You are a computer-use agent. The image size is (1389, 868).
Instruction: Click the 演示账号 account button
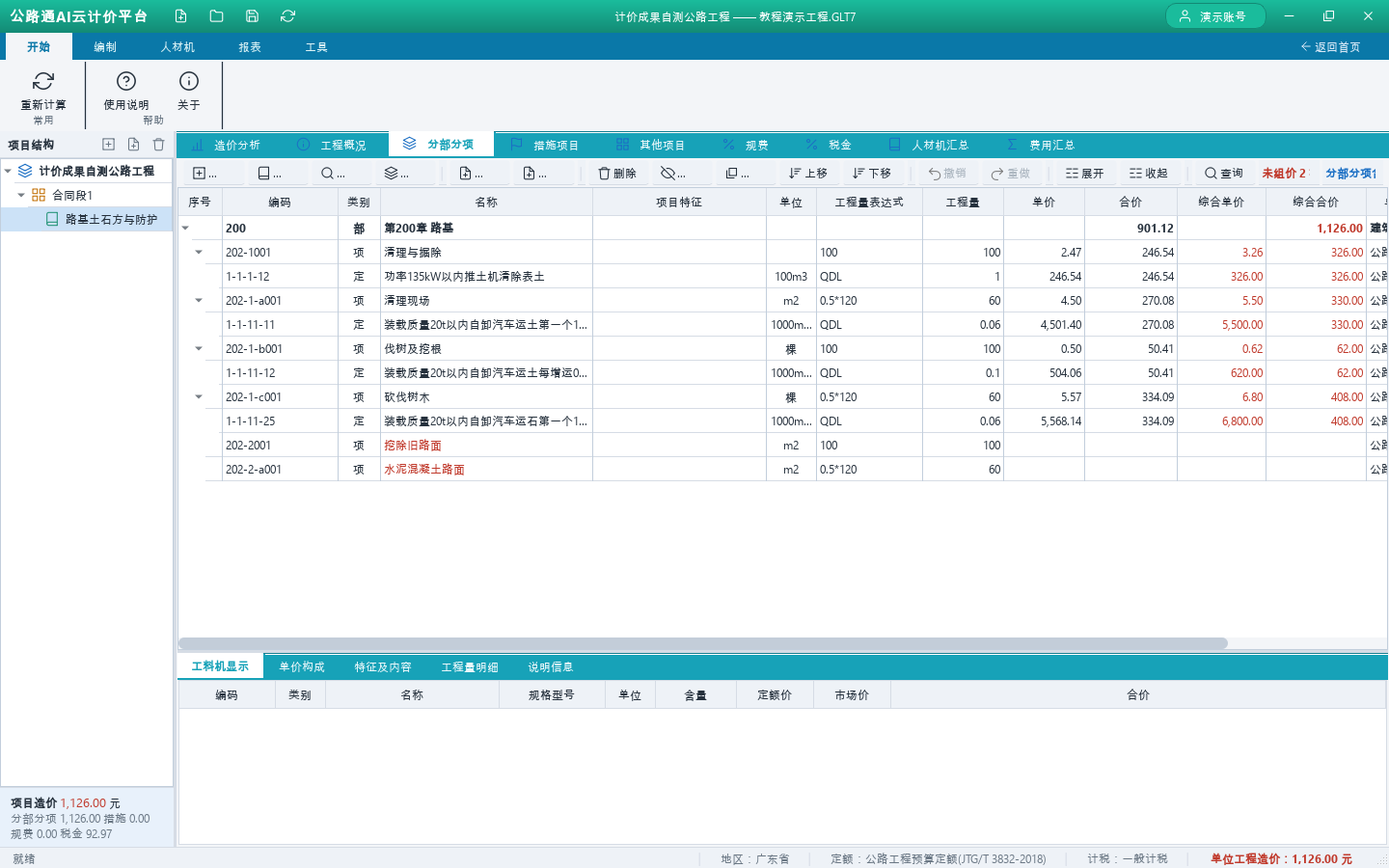pyautogui.click(x=1215, y=16)
